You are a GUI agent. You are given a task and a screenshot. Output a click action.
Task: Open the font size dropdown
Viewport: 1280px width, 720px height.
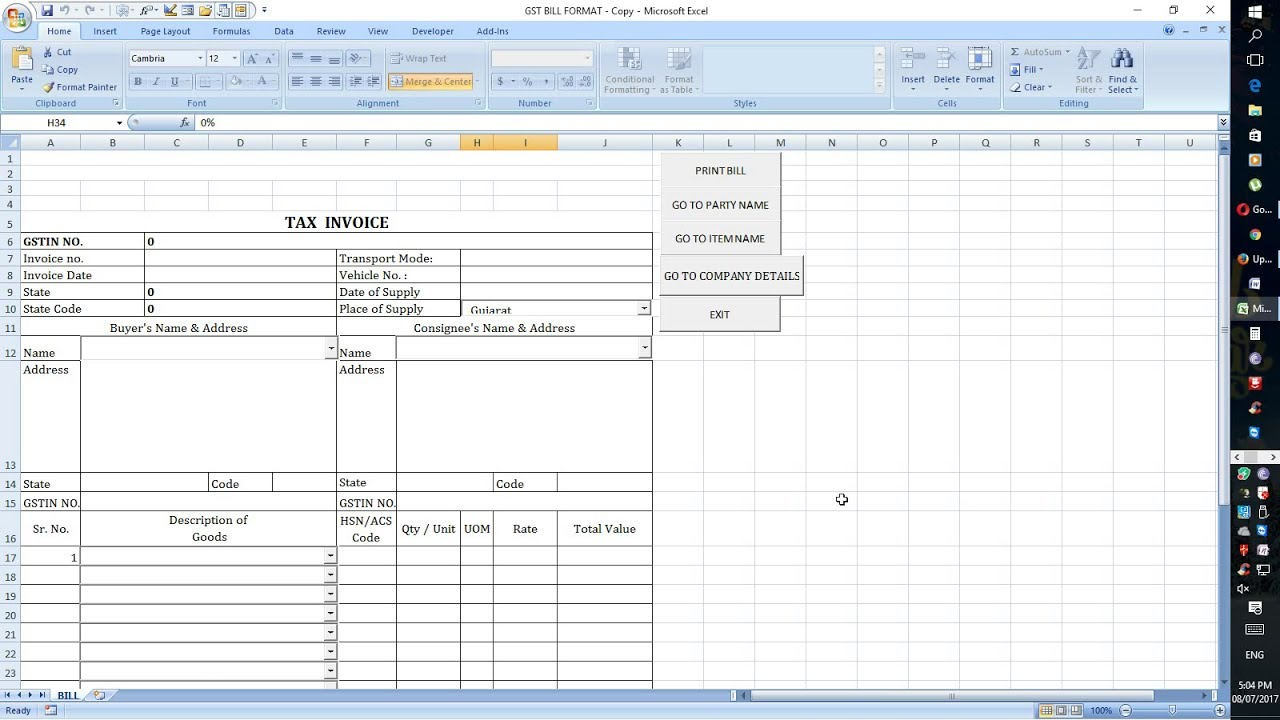point(235,58)
